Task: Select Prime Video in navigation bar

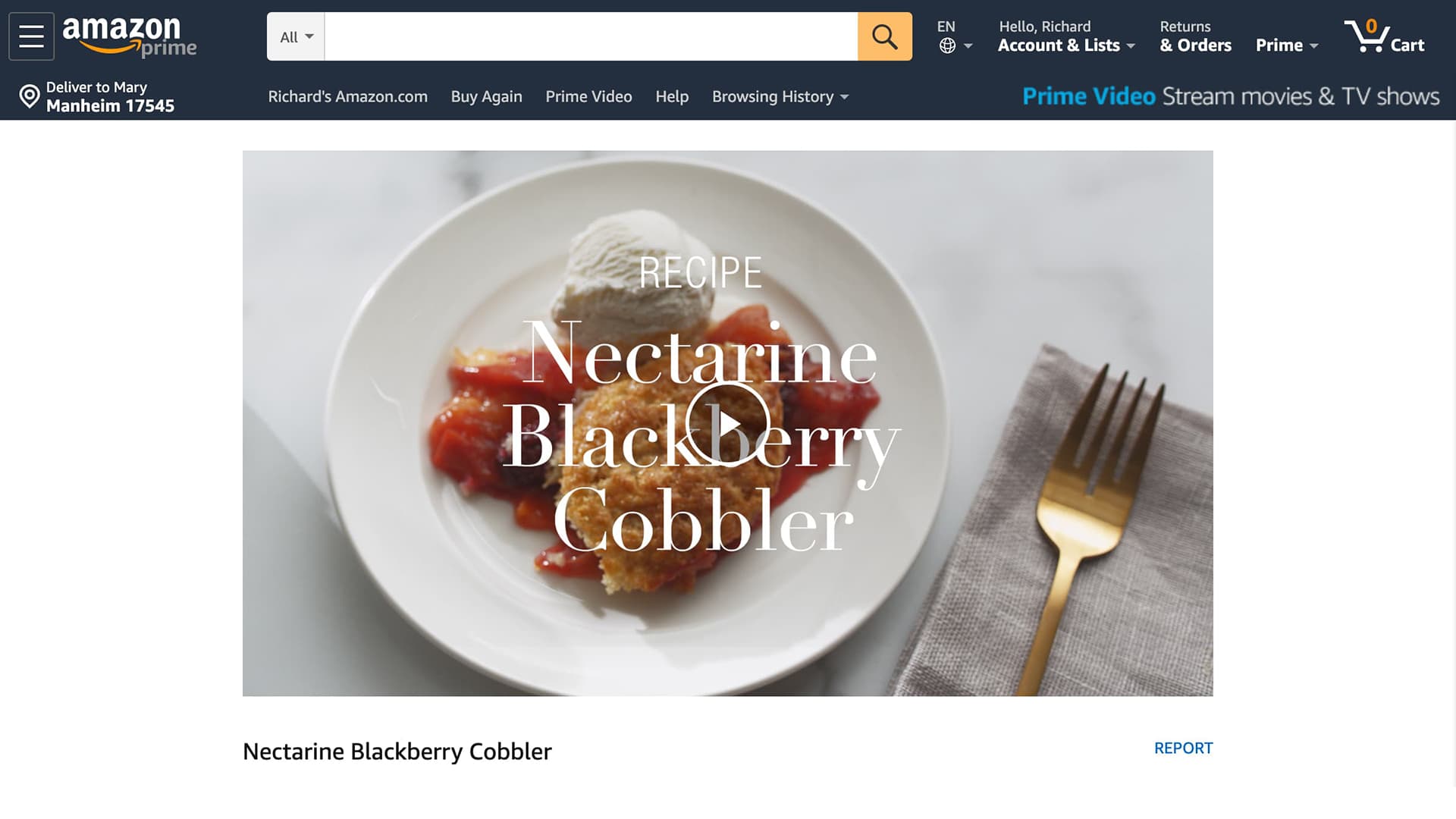Action: (588, 96)
